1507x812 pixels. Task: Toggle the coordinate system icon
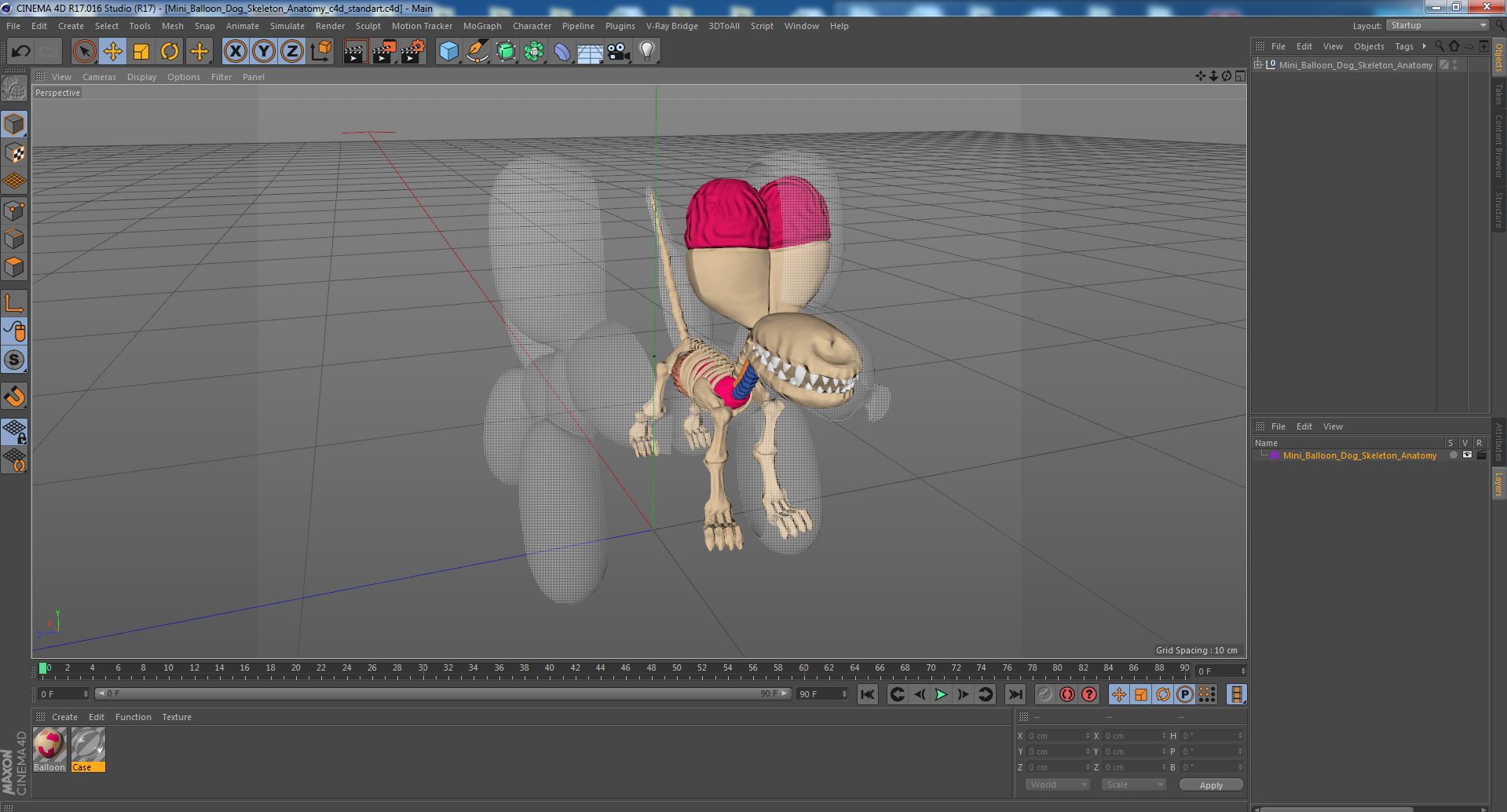320,52
